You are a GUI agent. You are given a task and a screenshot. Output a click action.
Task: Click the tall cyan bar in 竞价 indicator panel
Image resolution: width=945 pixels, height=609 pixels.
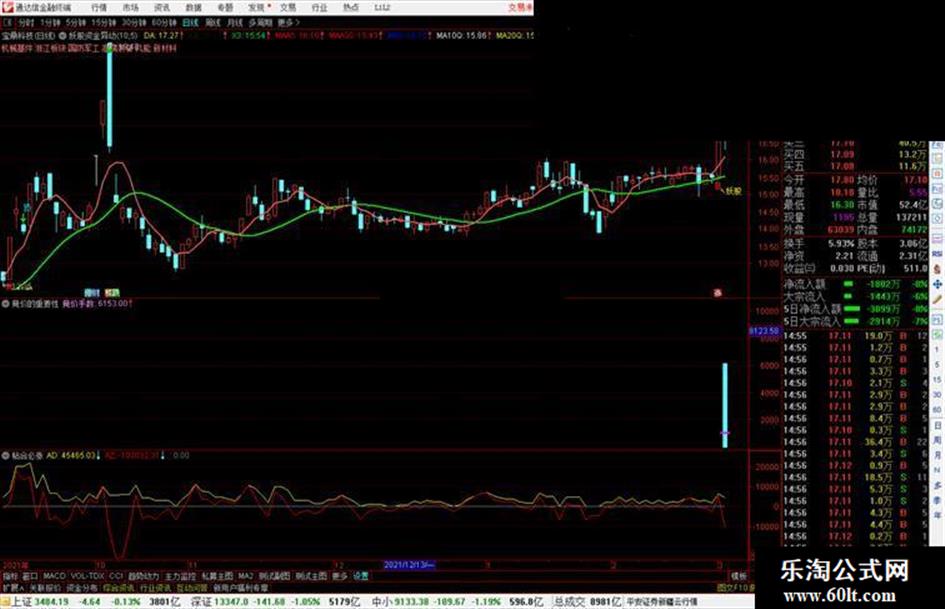[725, 405]
